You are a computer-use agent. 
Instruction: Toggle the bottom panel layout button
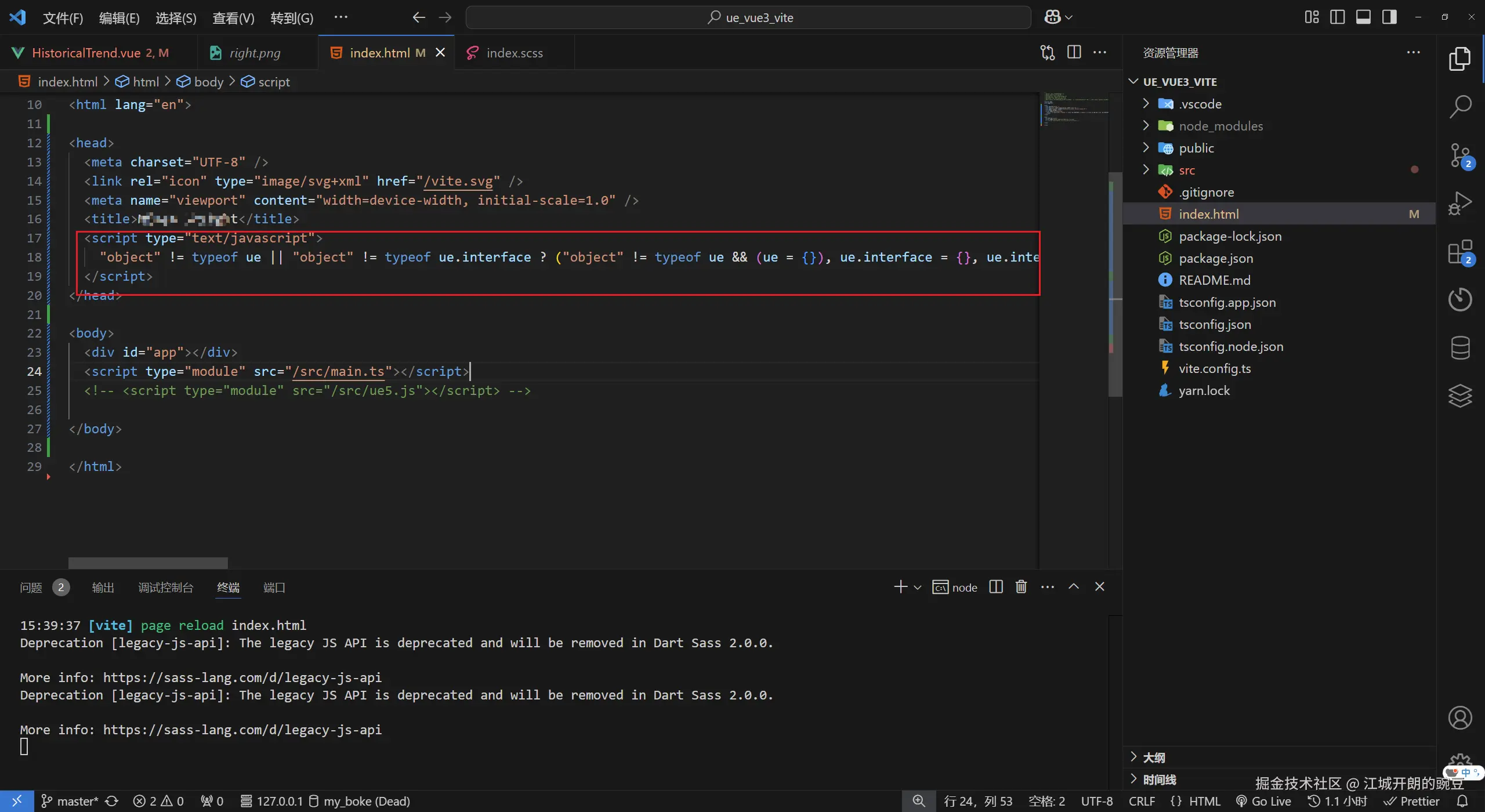1363,17
